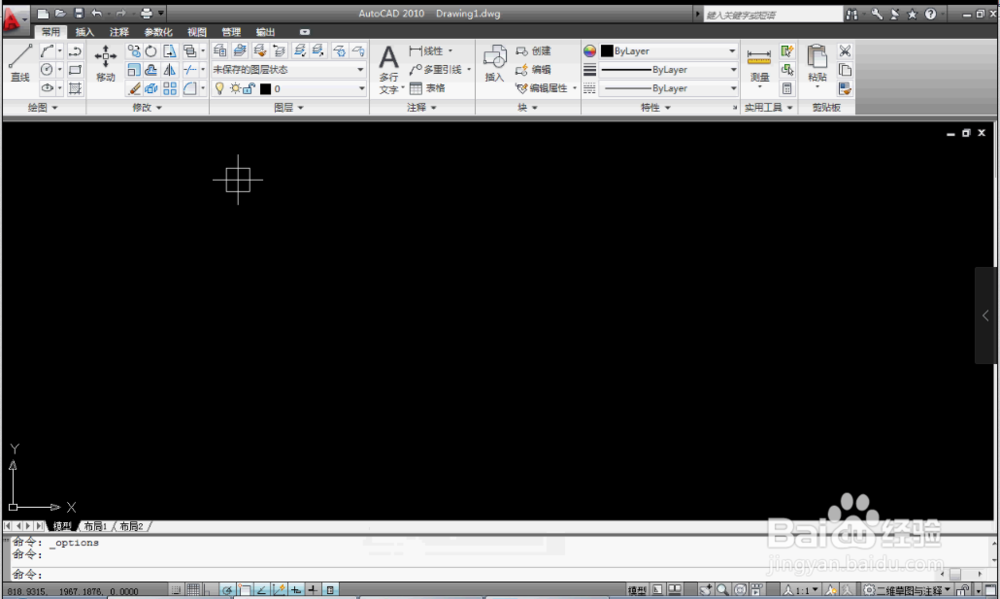Open the Quick Calculator icon
The image size is (1000, 599).
788,88
